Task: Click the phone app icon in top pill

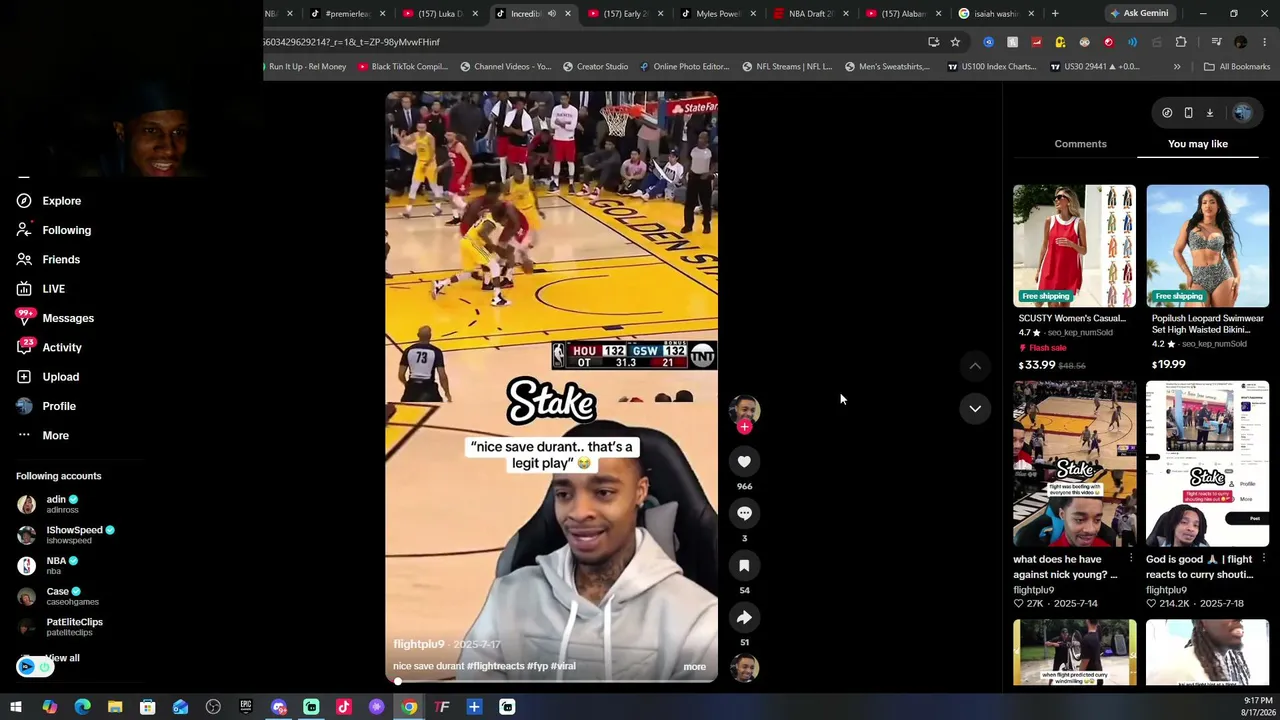Action: pyautogui.click(x=1188, y=113)
